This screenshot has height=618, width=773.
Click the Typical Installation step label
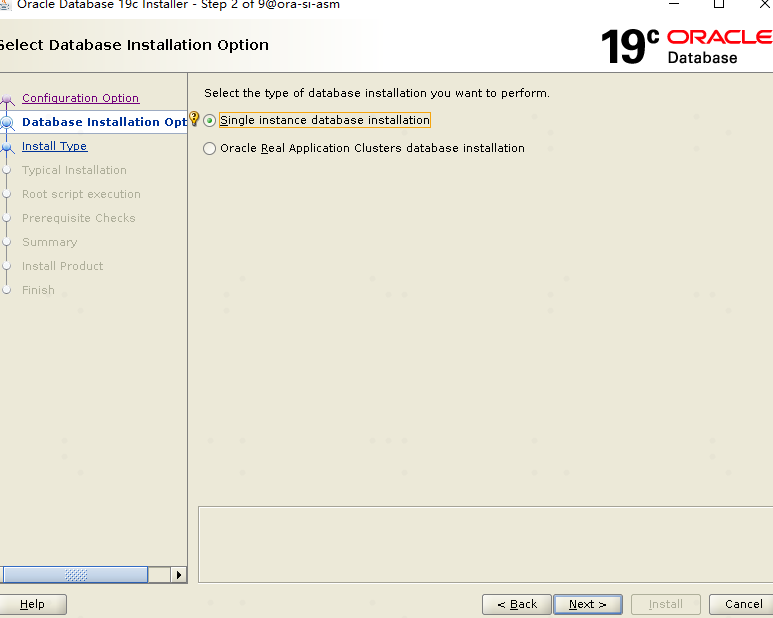(x=74, y=170)
